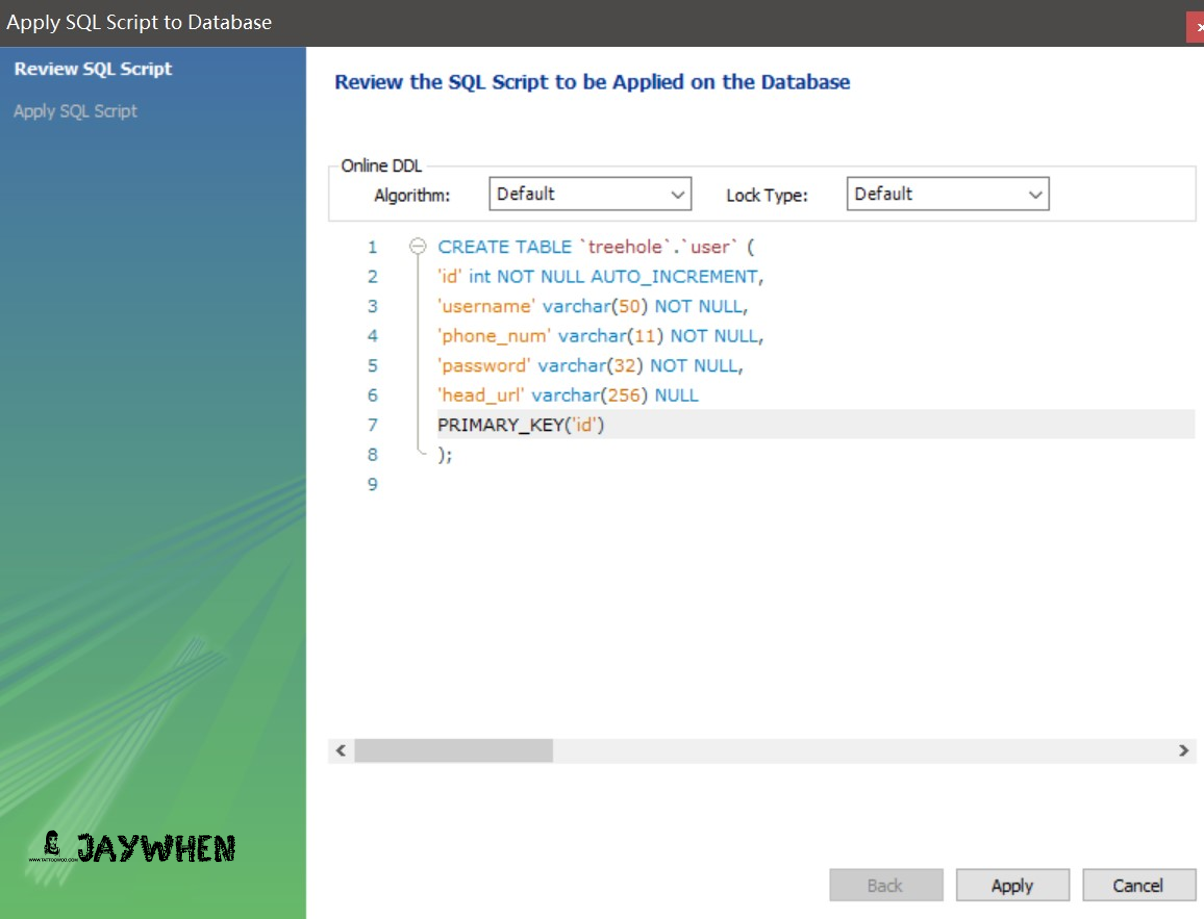Click the Online DDL group label
The width and height of the screenshot is (1204, 919).
click(x=381, y=166)
